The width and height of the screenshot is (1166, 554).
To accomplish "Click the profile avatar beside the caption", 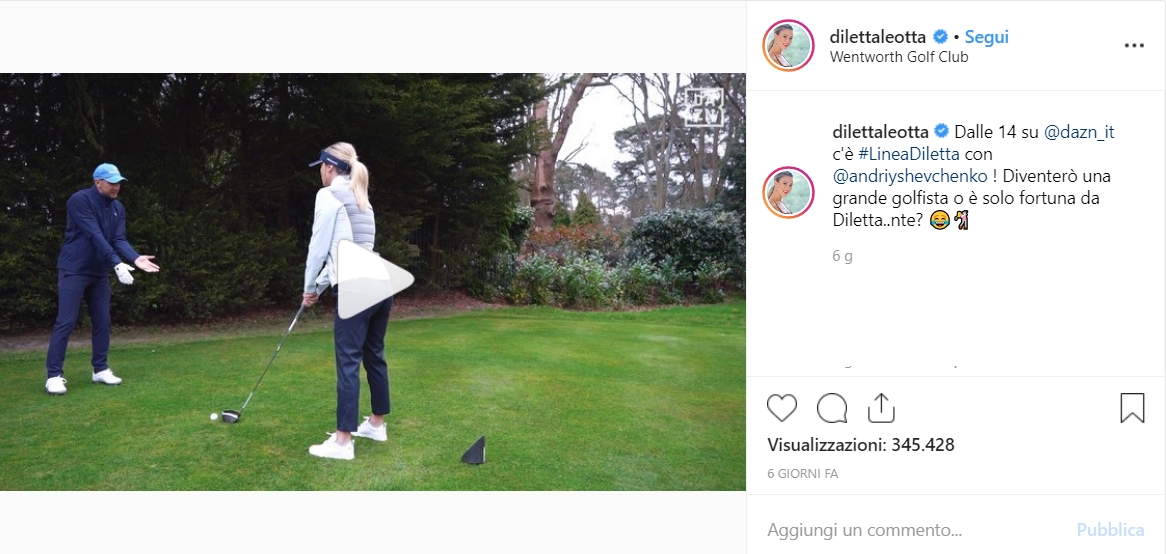I will (x=788, y=193).
